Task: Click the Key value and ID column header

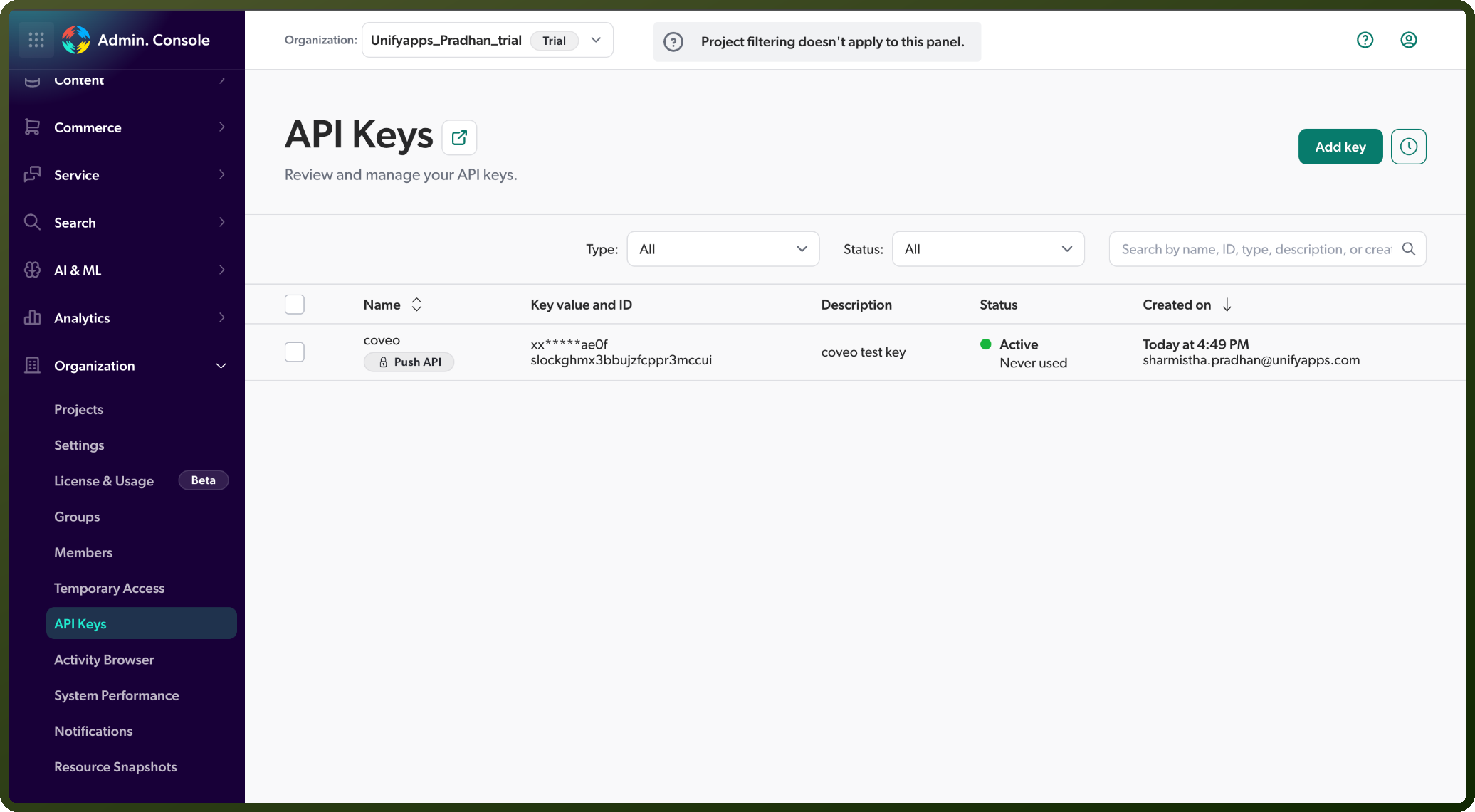Action: tap(581, 305)
